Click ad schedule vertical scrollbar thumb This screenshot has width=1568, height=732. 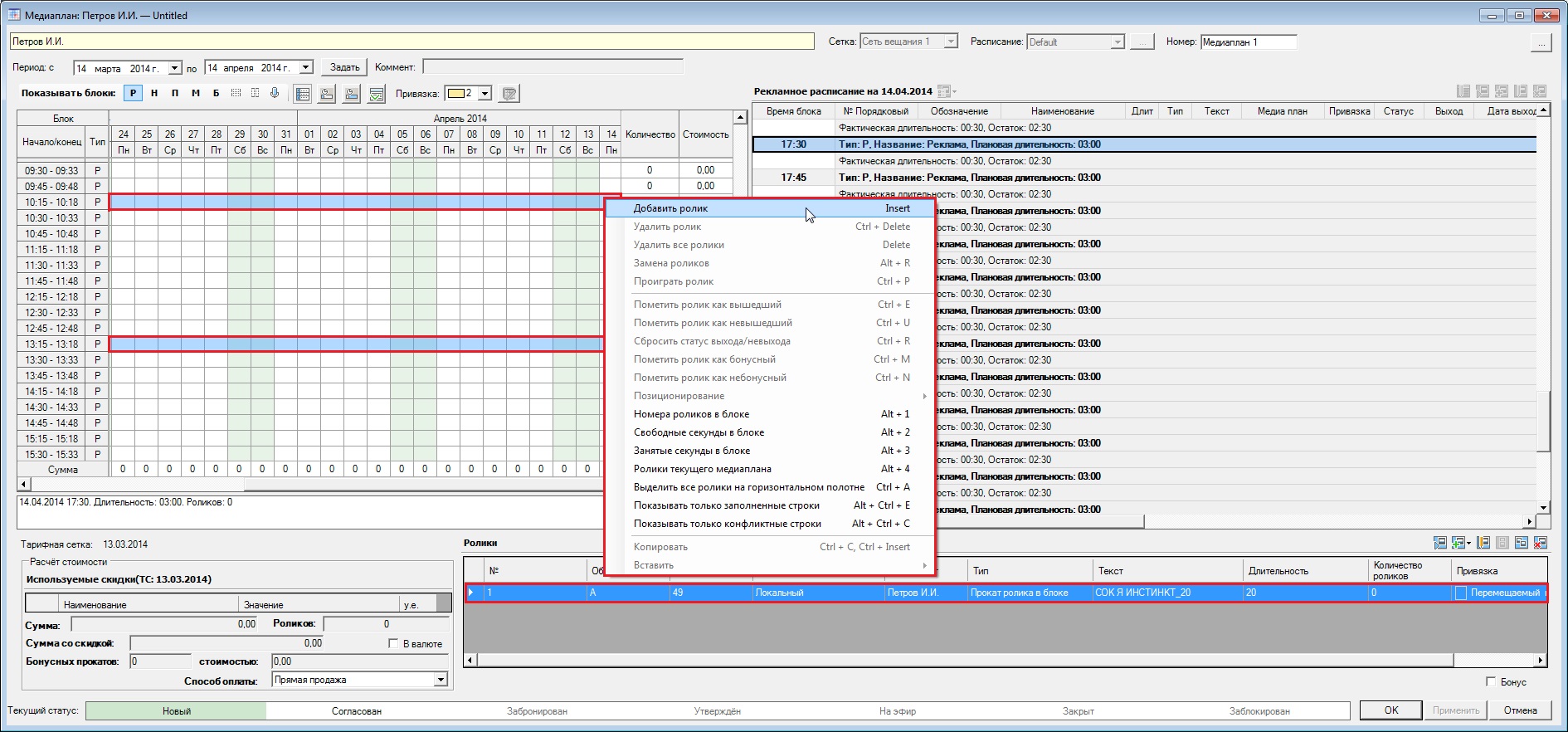coord(1543,421)
